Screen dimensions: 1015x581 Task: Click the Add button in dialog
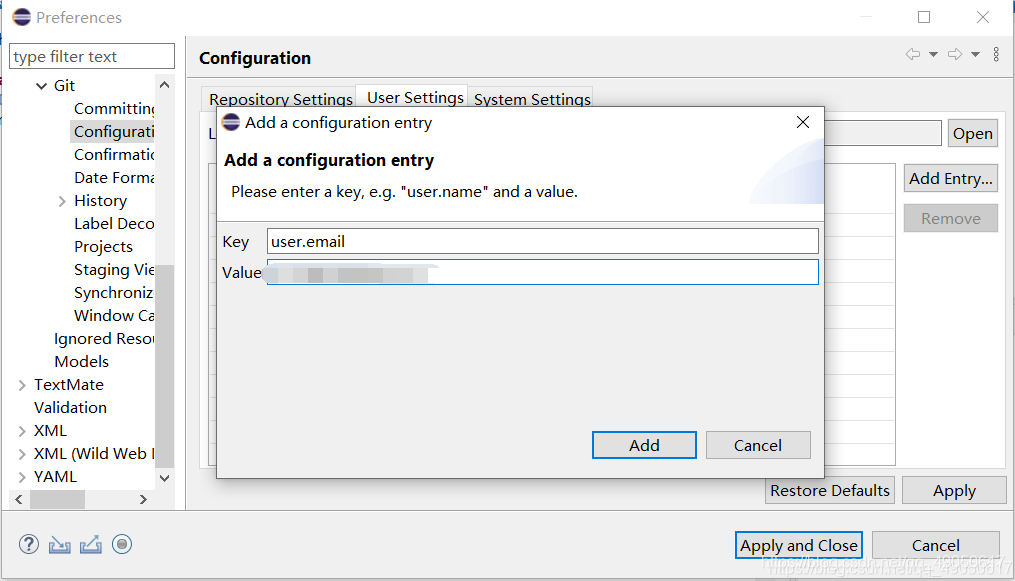point(644,445)
